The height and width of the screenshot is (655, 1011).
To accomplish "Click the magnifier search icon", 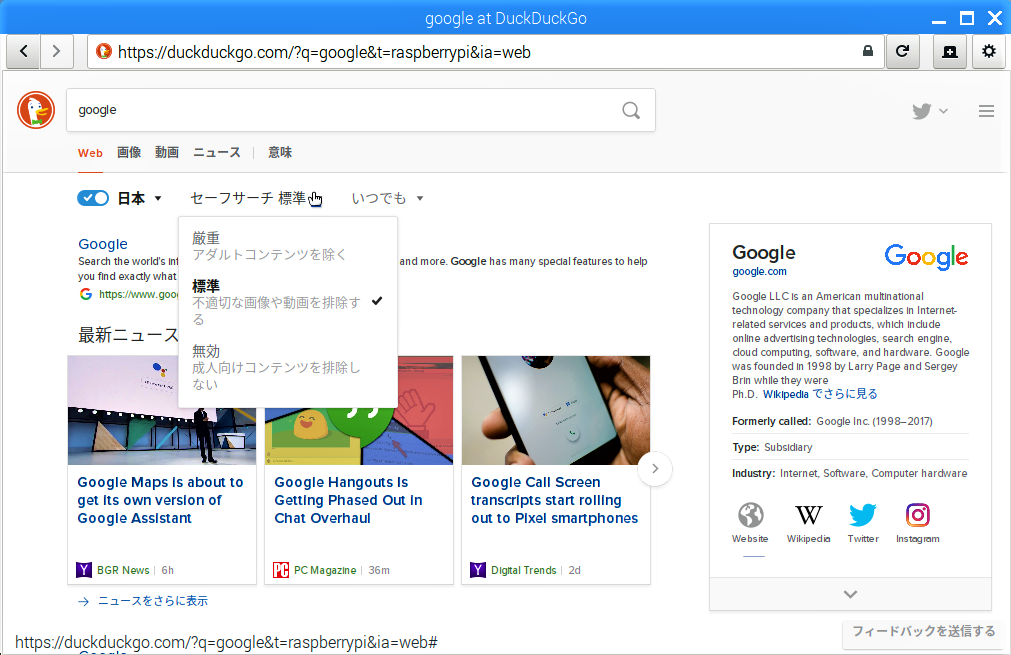I will 631,111.
